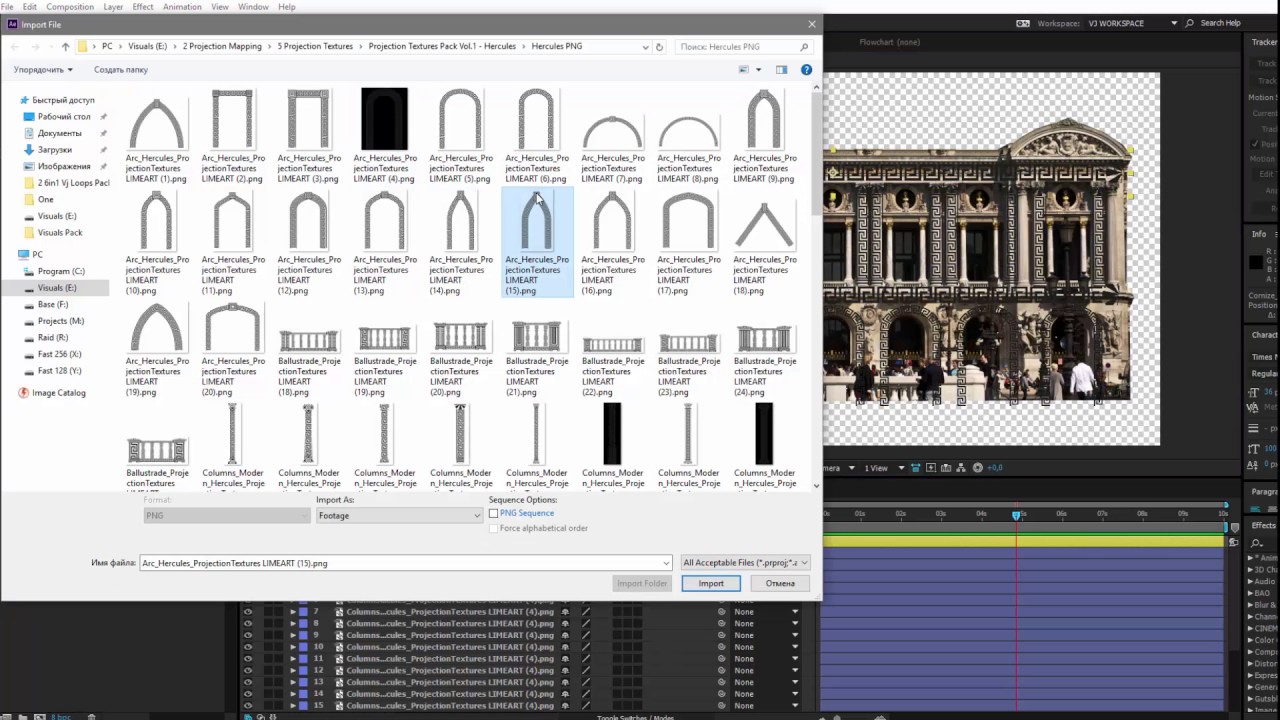The width and height of the screenshot is (1280, 720).
Task: Open the Import As Footage dropdown
Action: (399, 515)
